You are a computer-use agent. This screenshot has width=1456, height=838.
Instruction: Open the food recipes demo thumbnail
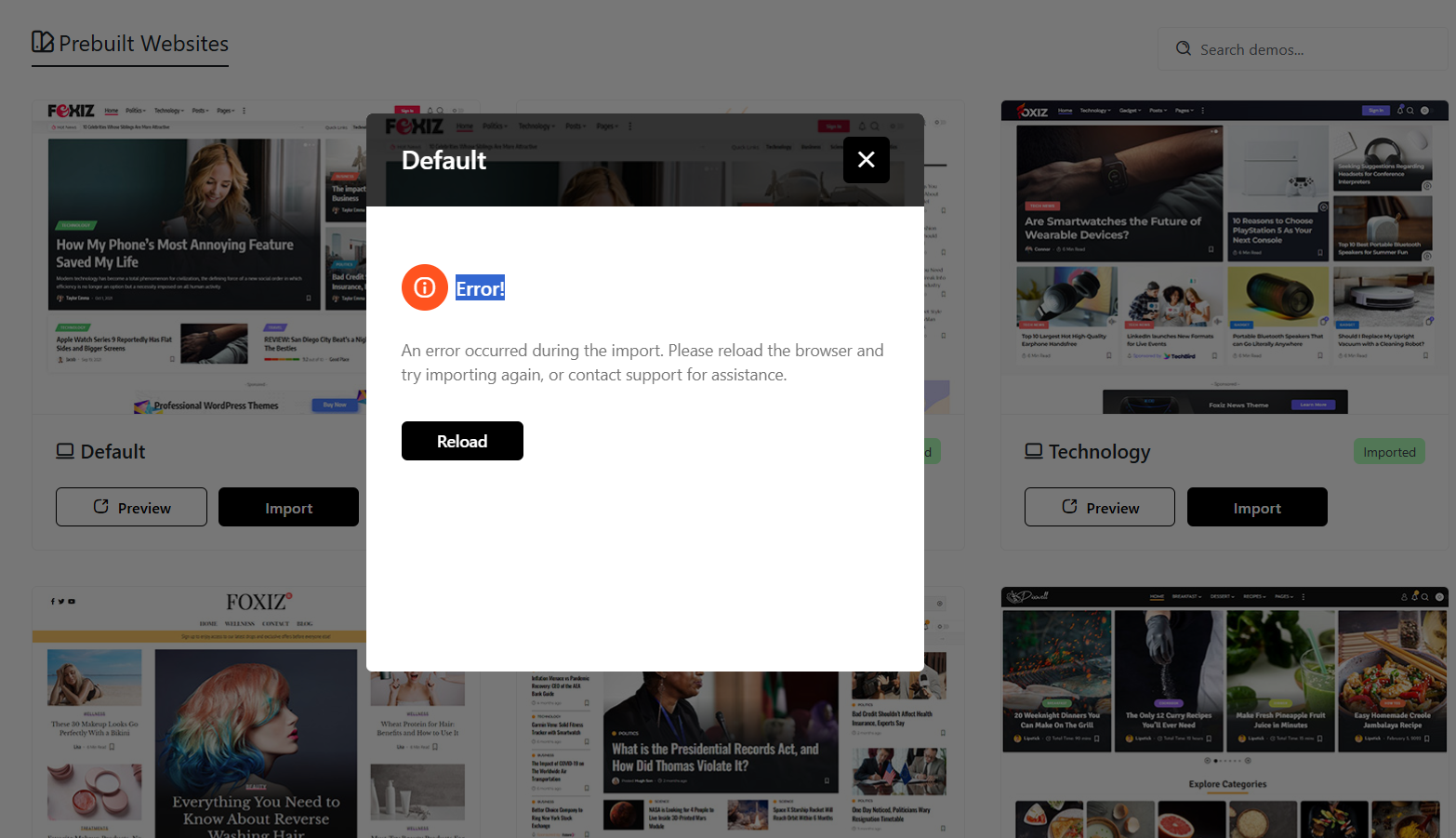coord(1224,712)
